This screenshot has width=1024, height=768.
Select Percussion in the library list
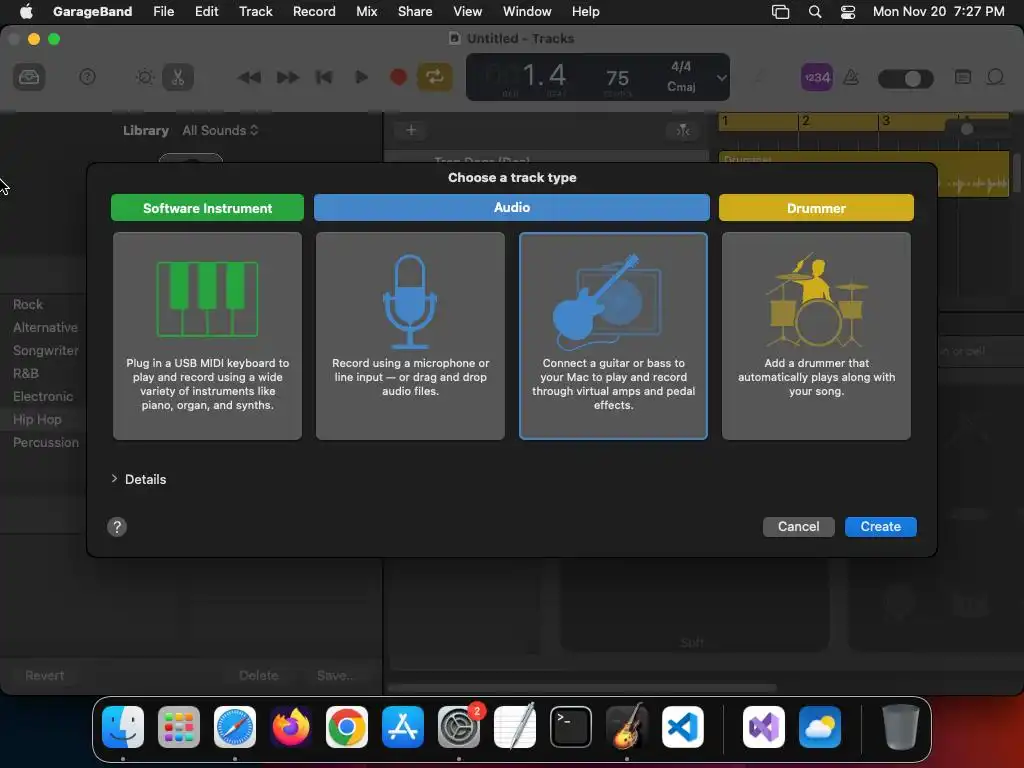coord(46,443)
